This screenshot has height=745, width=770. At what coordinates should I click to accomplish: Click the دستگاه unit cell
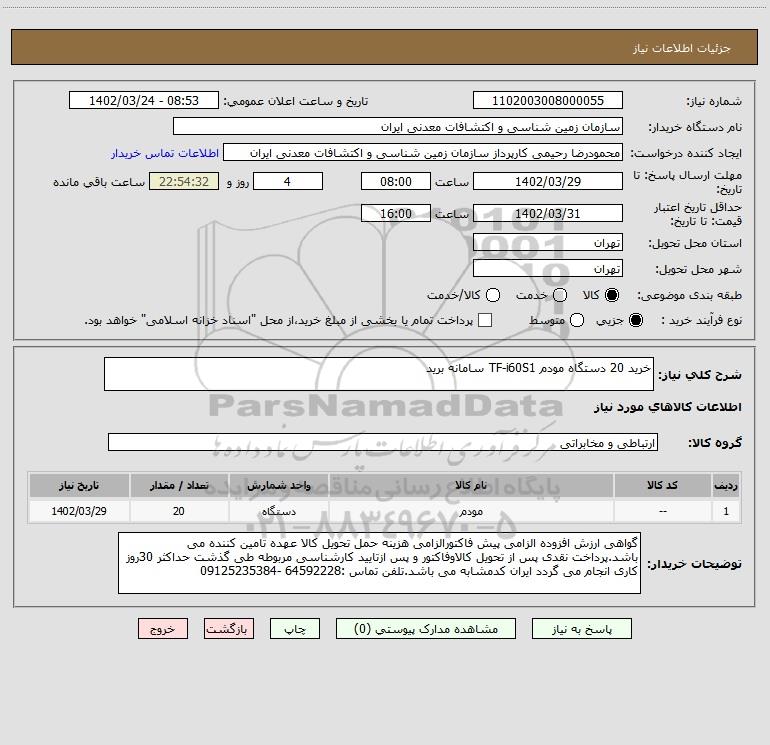coord(278,511)
